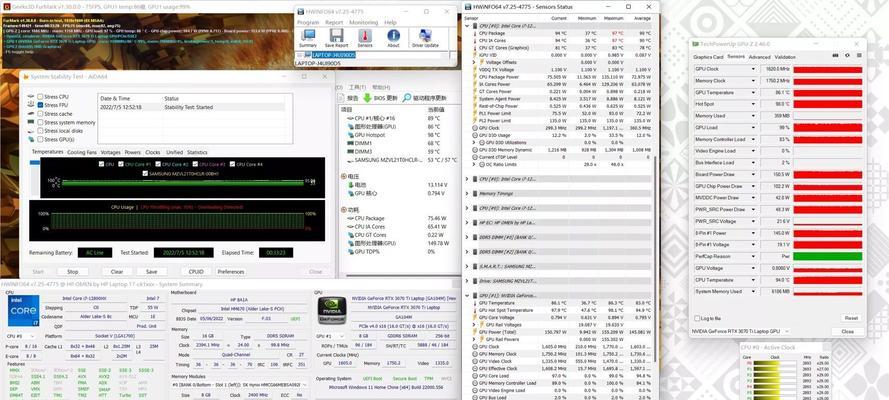Image resolution: width=889 pixels, height=400 pixels.
Task: Click GPU Temperature red graph bar in GPU-Z
Action: coord(828,92)
